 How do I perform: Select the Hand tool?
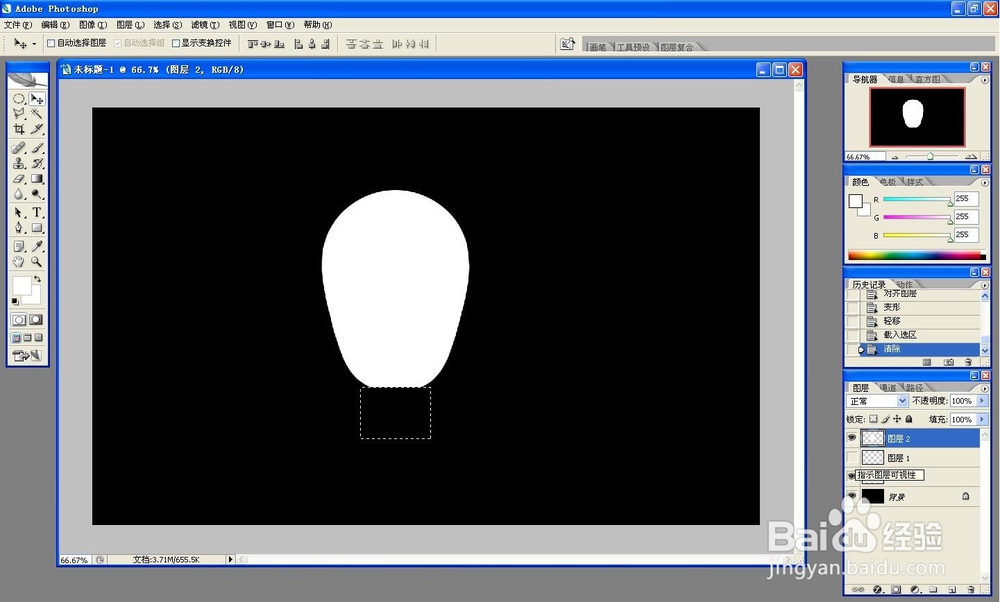pyautogui.click(x=18, y=261)
